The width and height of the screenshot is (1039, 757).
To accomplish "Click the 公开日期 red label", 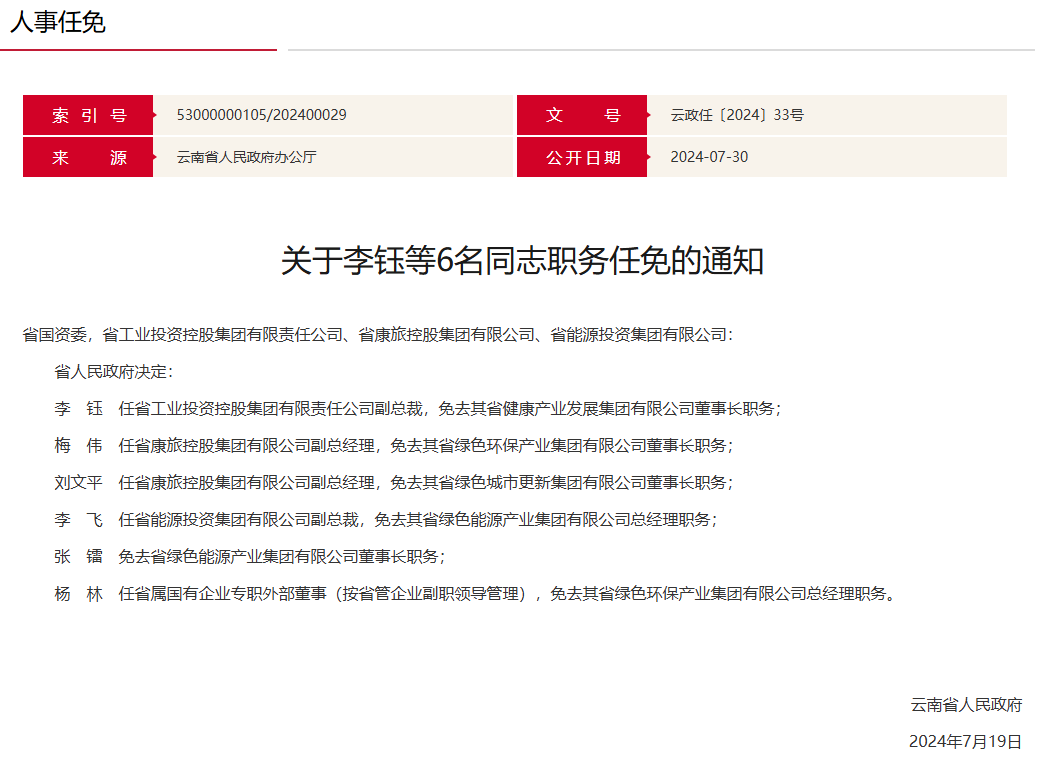I will click(582, 157).
